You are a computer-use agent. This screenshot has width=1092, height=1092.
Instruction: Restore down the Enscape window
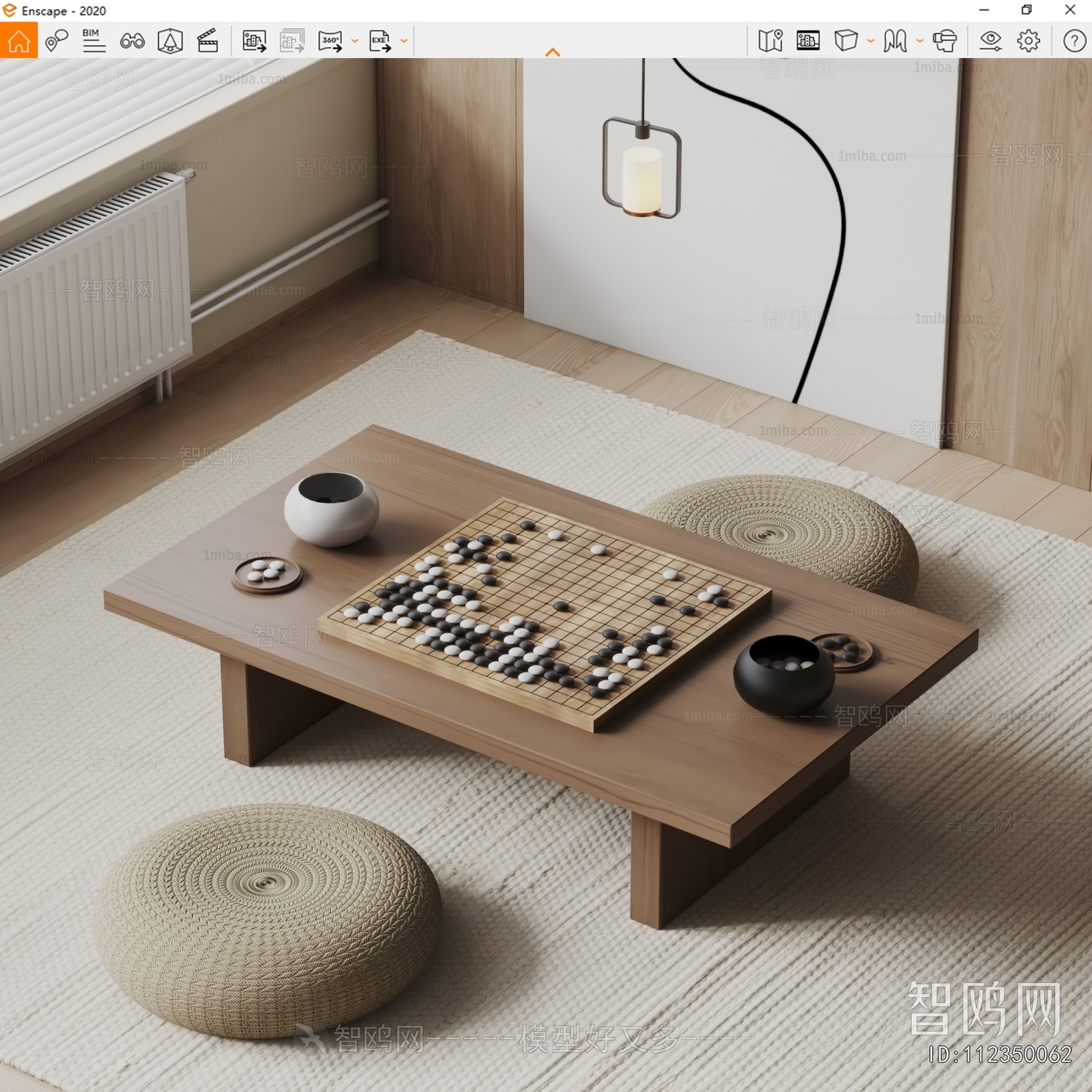pyautogui.click(x=1026, y=10)
